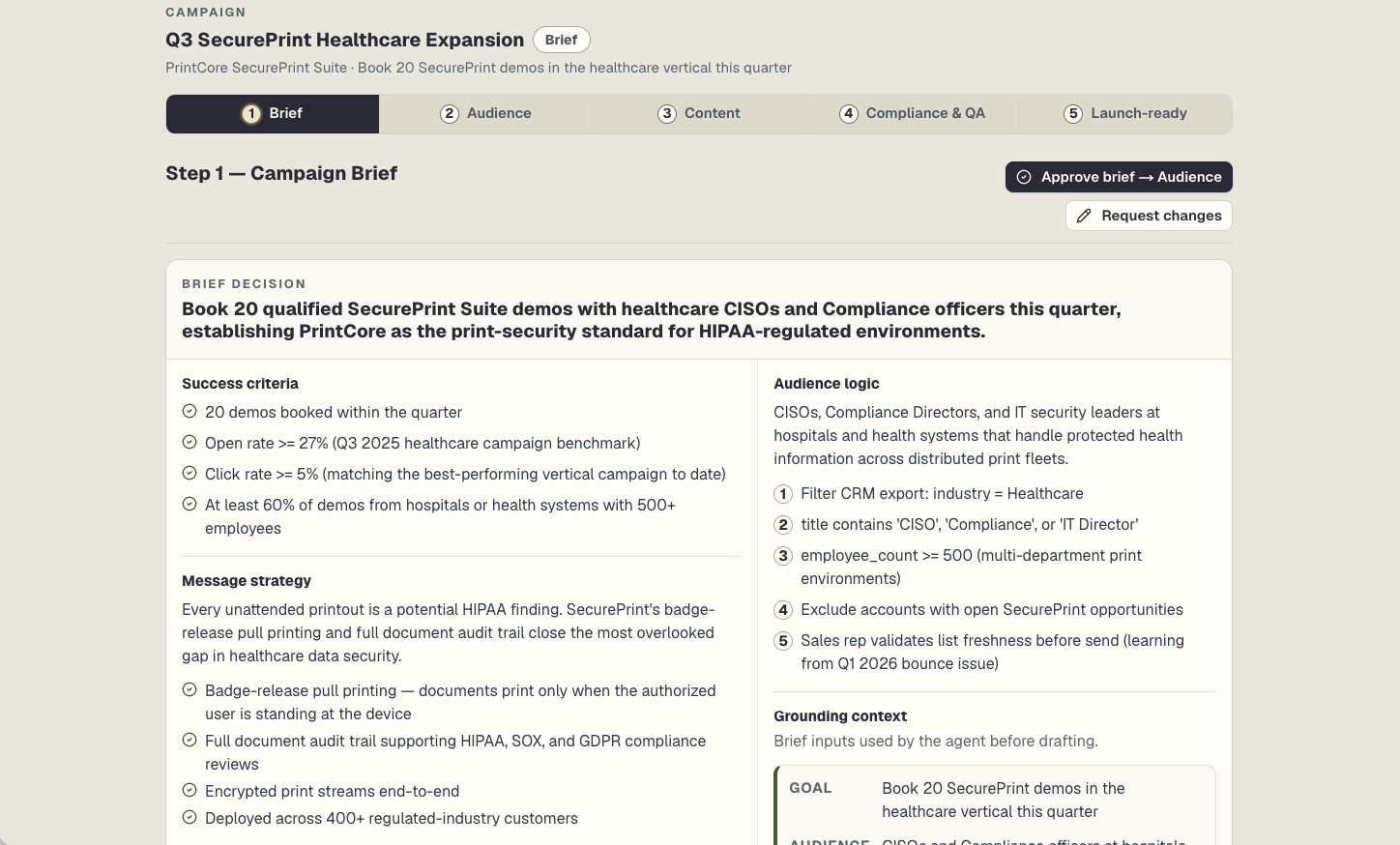Approve the brief and continue to Audience

1119,177
